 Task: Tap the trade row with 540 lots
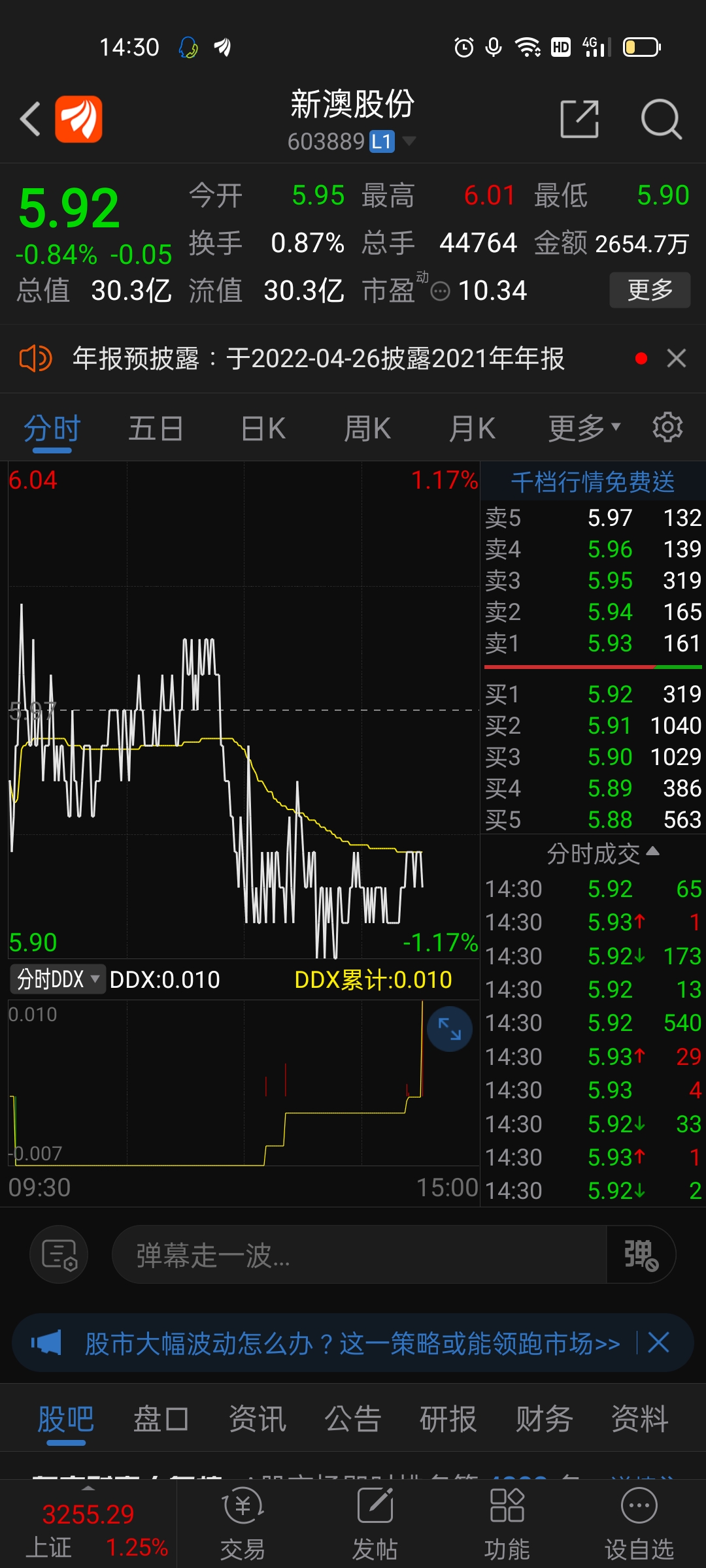[x=593, y=1022]
